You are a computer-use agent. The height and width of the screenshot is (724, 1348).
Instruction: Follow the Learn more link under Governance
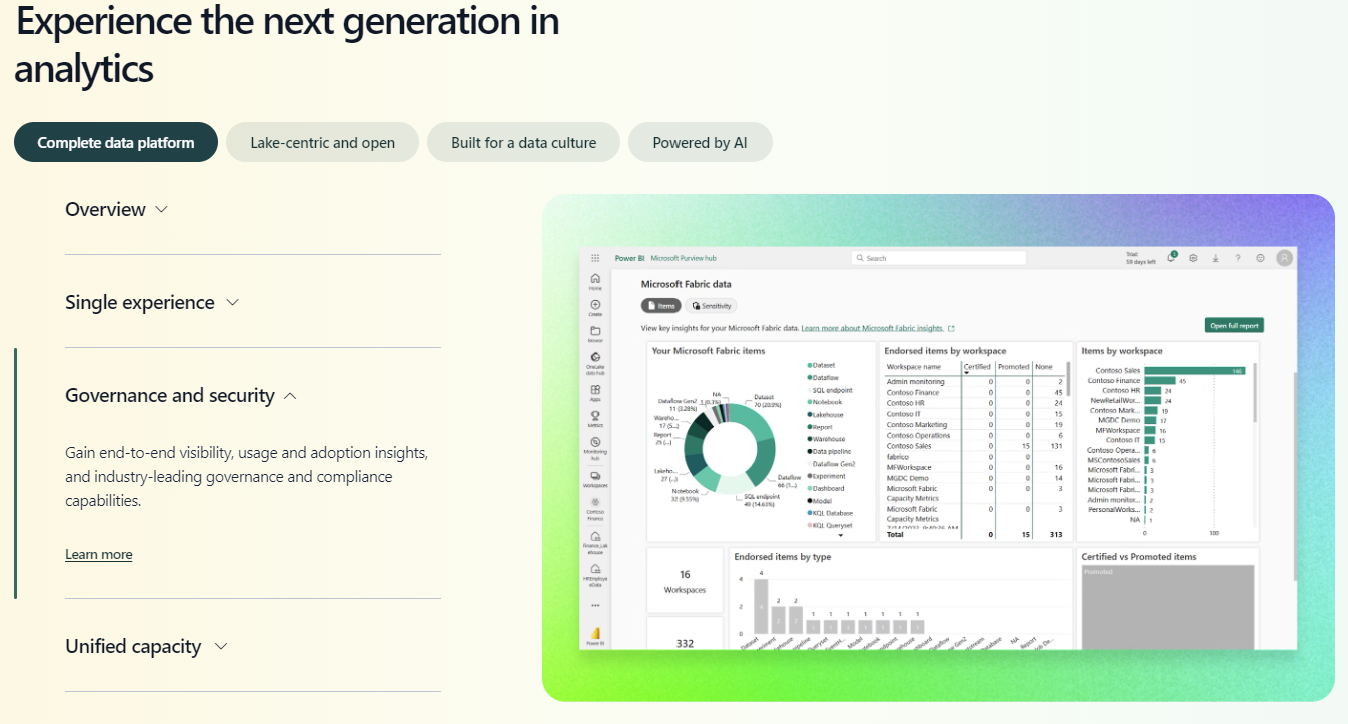point(99,554)
